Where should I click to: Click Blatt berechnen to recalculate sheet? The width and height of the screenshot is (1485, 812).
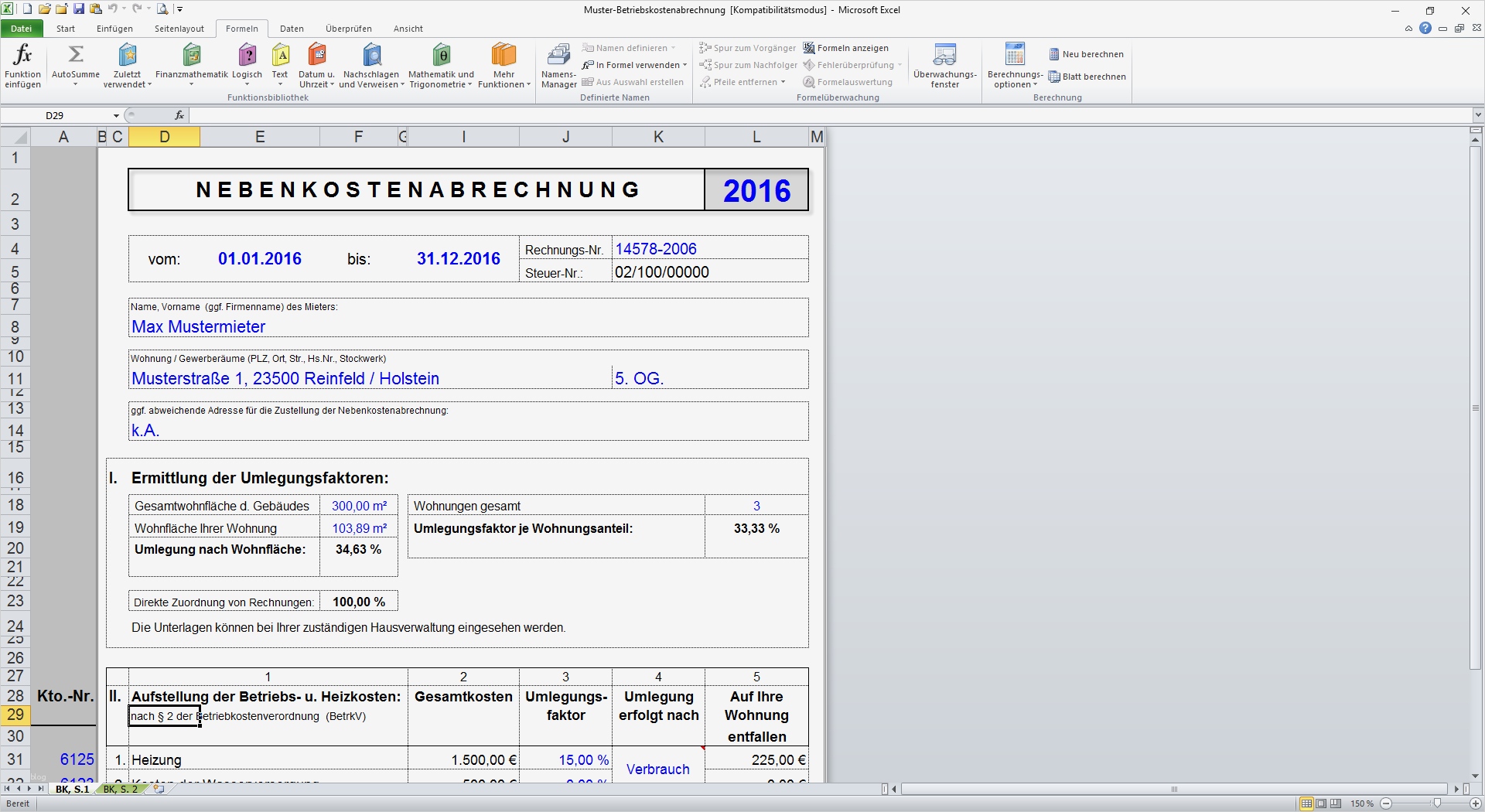[x=1087, y=77]
